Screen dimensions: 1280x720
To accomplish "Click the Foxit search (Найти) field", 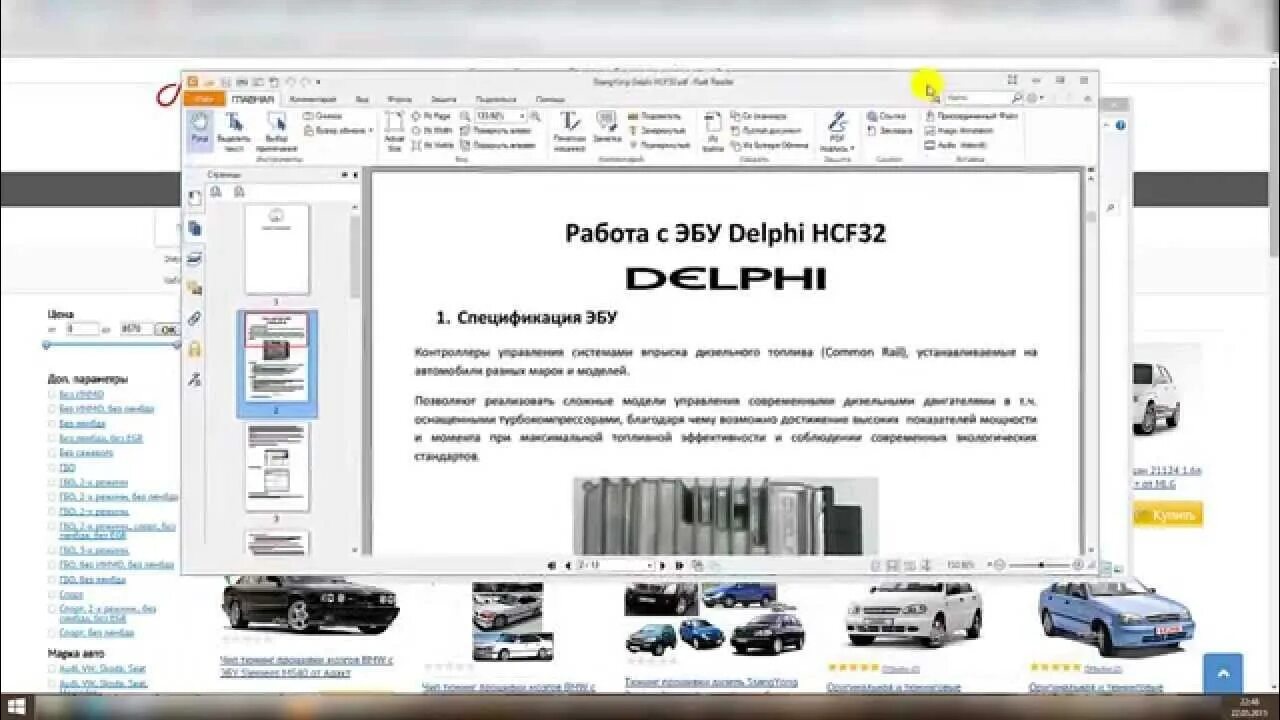I will click(x=977, y=98).
